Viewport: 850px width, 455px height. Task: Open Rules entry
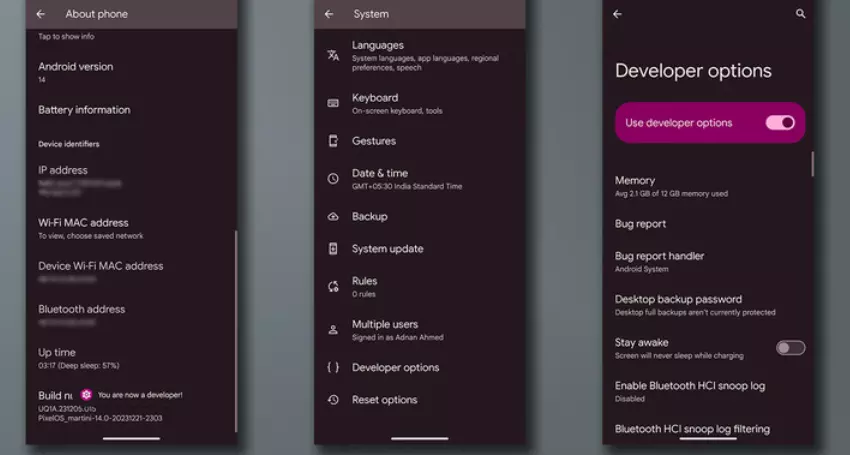[420, 287]
